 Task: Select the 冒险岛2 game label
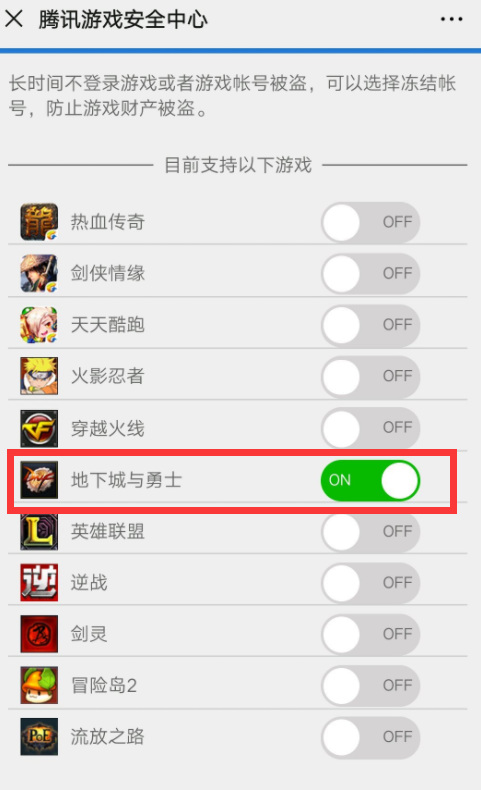[x=104, y=685]
